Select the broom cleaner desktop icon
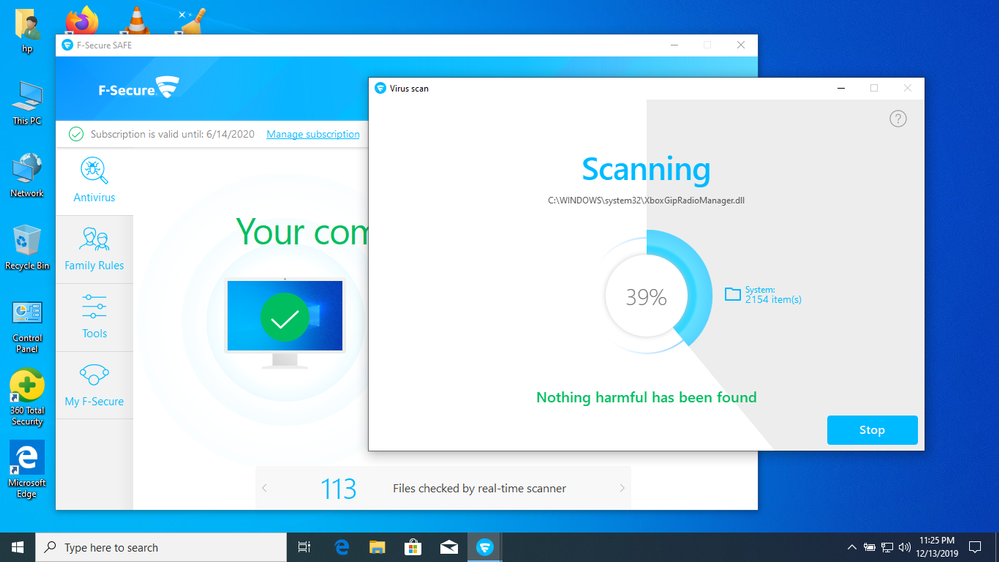 (x=190, y=20)
